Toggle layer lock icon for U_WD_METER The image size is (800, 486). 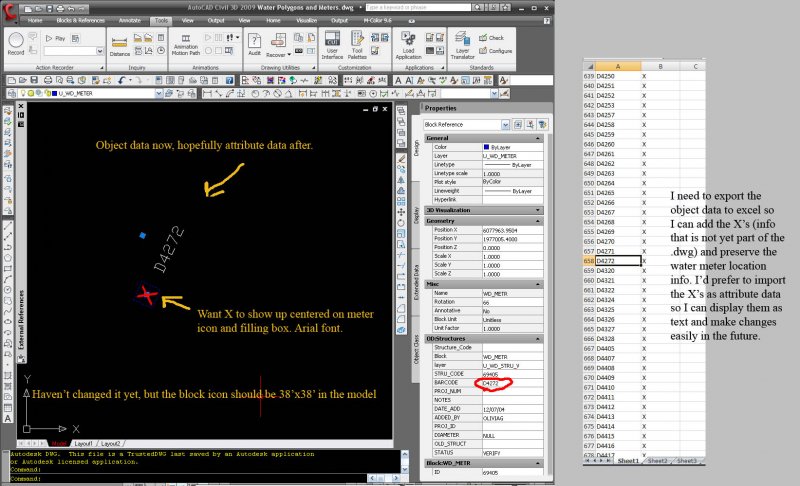point(47,93)
